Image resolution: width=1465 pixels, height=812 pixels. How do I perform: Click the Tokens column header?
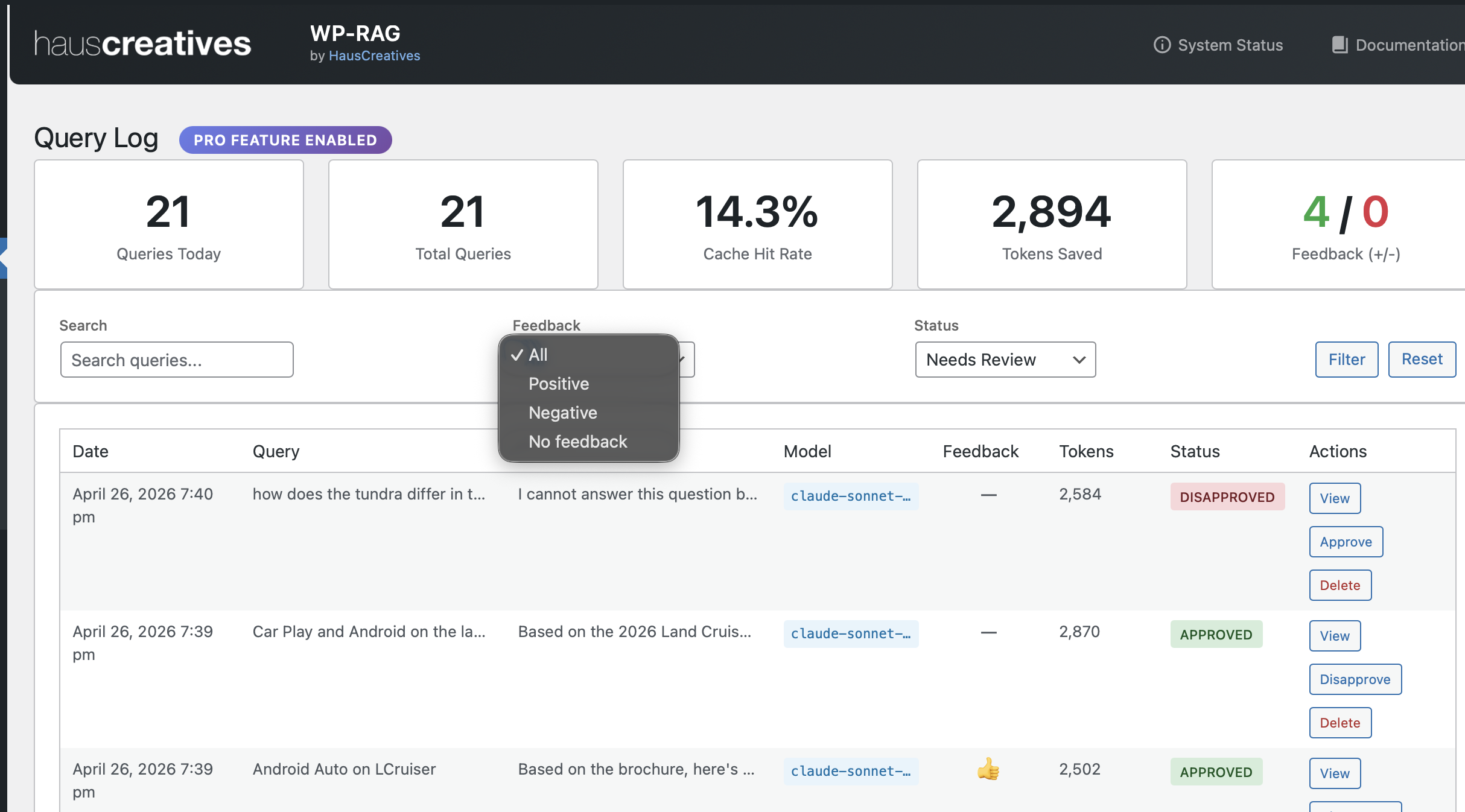1086,451
